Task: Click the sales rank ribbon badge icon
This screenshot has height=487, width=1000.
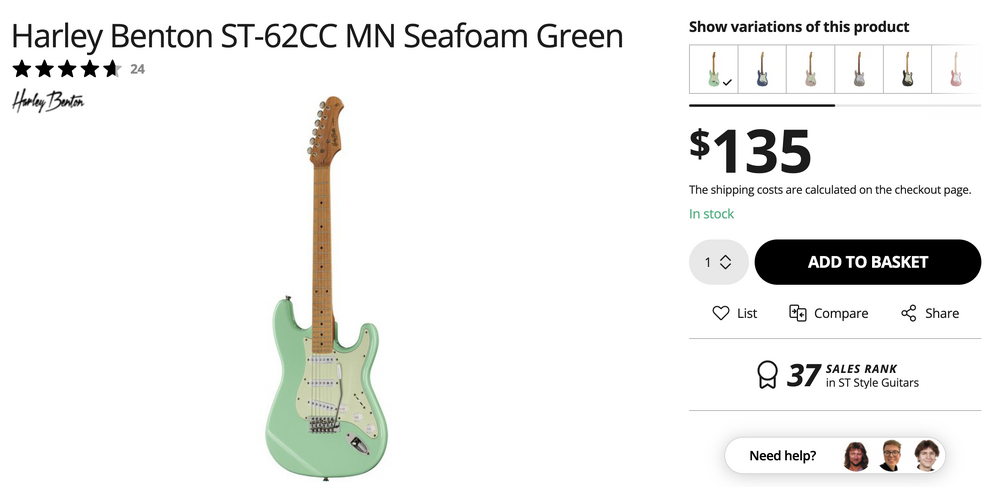Action: coord(767,374)
